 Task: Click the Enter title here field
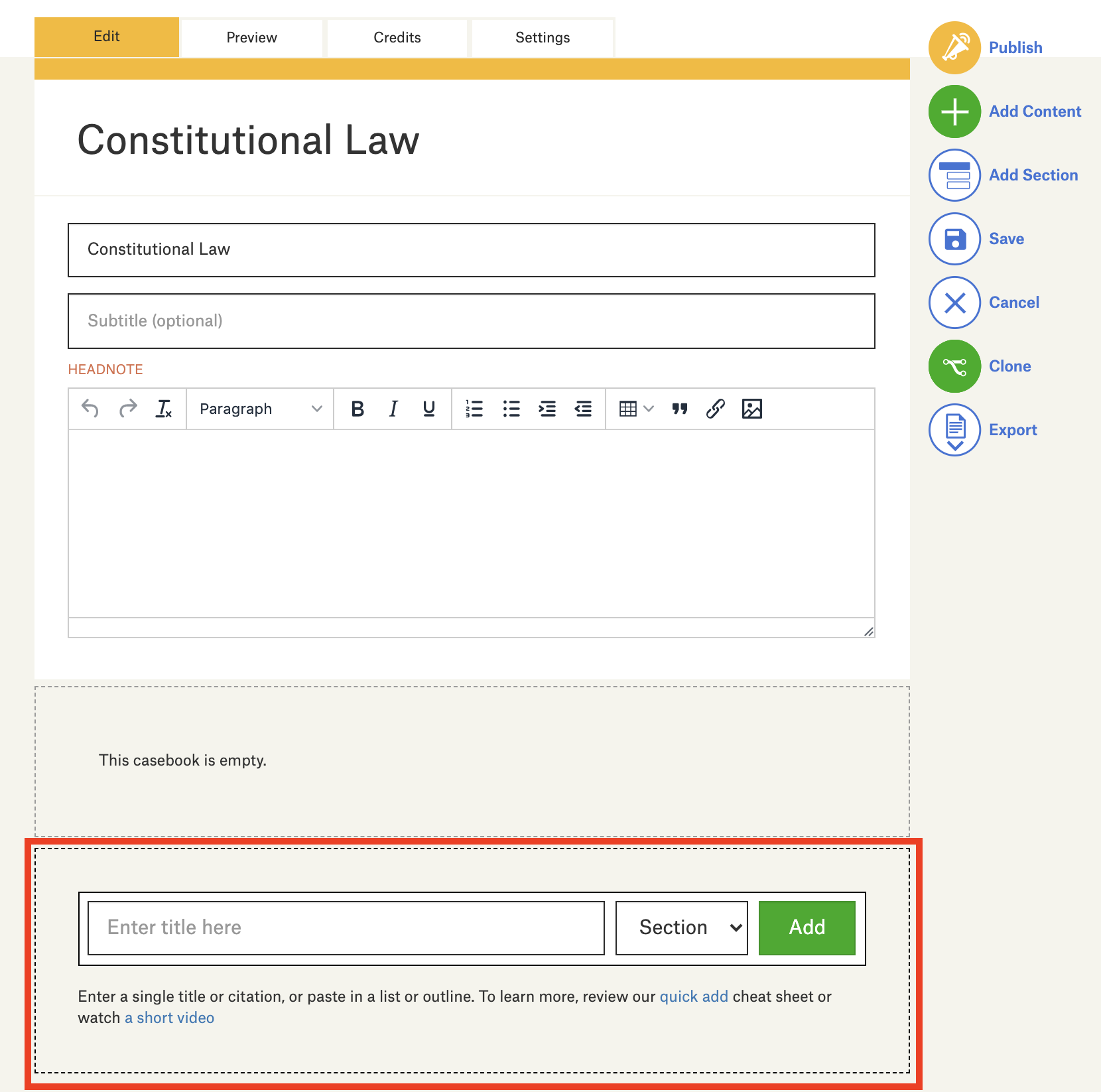[x=346, y=927]
